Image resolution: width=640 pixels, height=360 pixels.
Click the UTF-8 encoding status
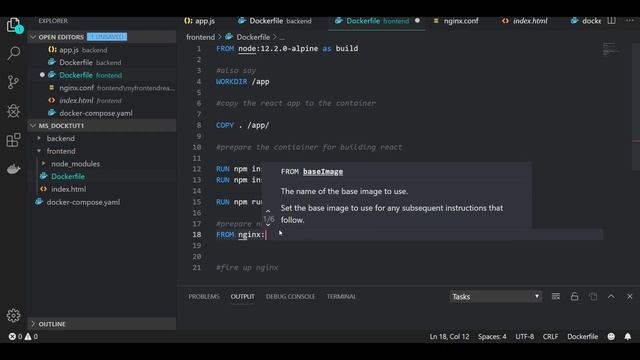pos(524,337)
